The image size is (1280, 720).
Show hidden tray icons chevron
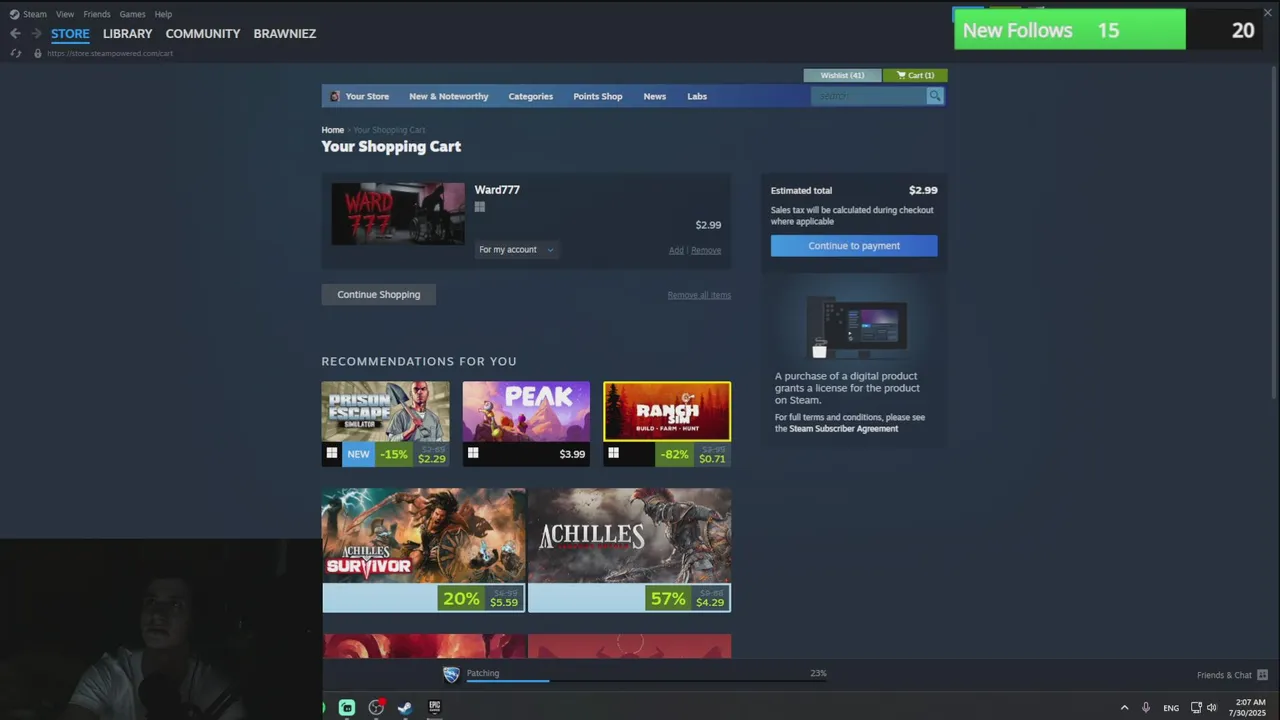[x=1124, y=707]
